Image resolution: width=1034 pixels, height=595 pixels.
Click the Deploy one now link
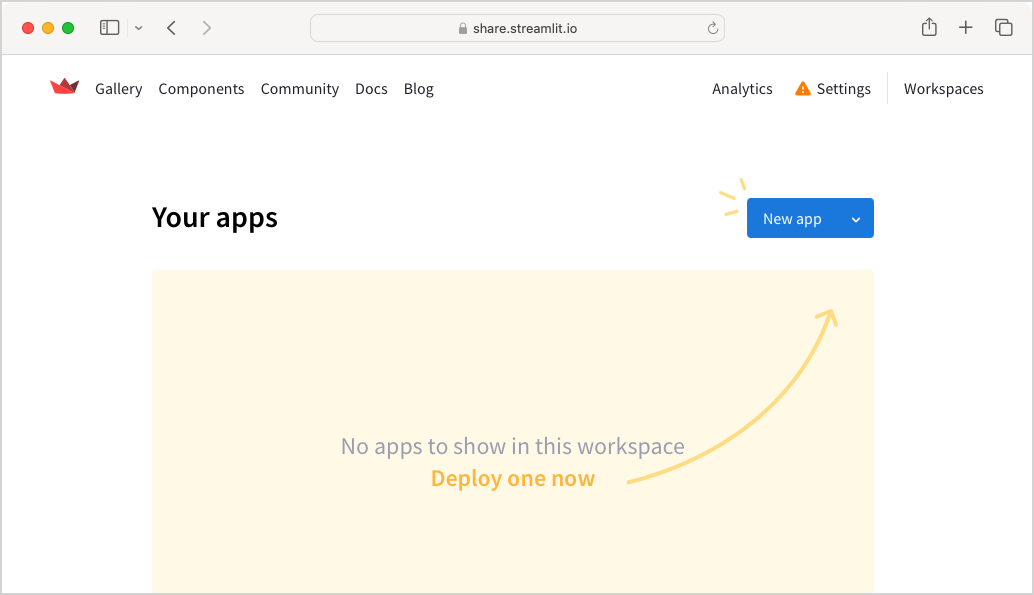tap(513, 478)
